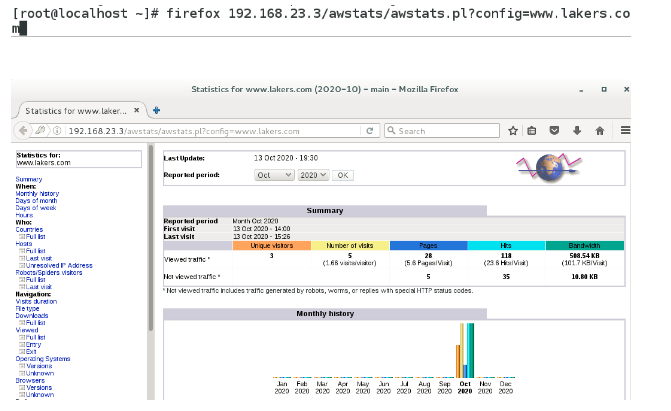Open Versions under Operating Systems
This screenshot has height=411, width=671.
pos(39,366)
